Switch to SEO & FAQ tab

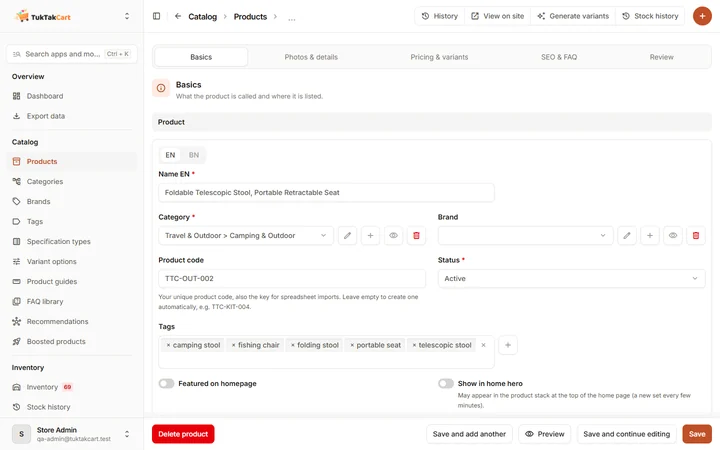click(x=559, y=57)
